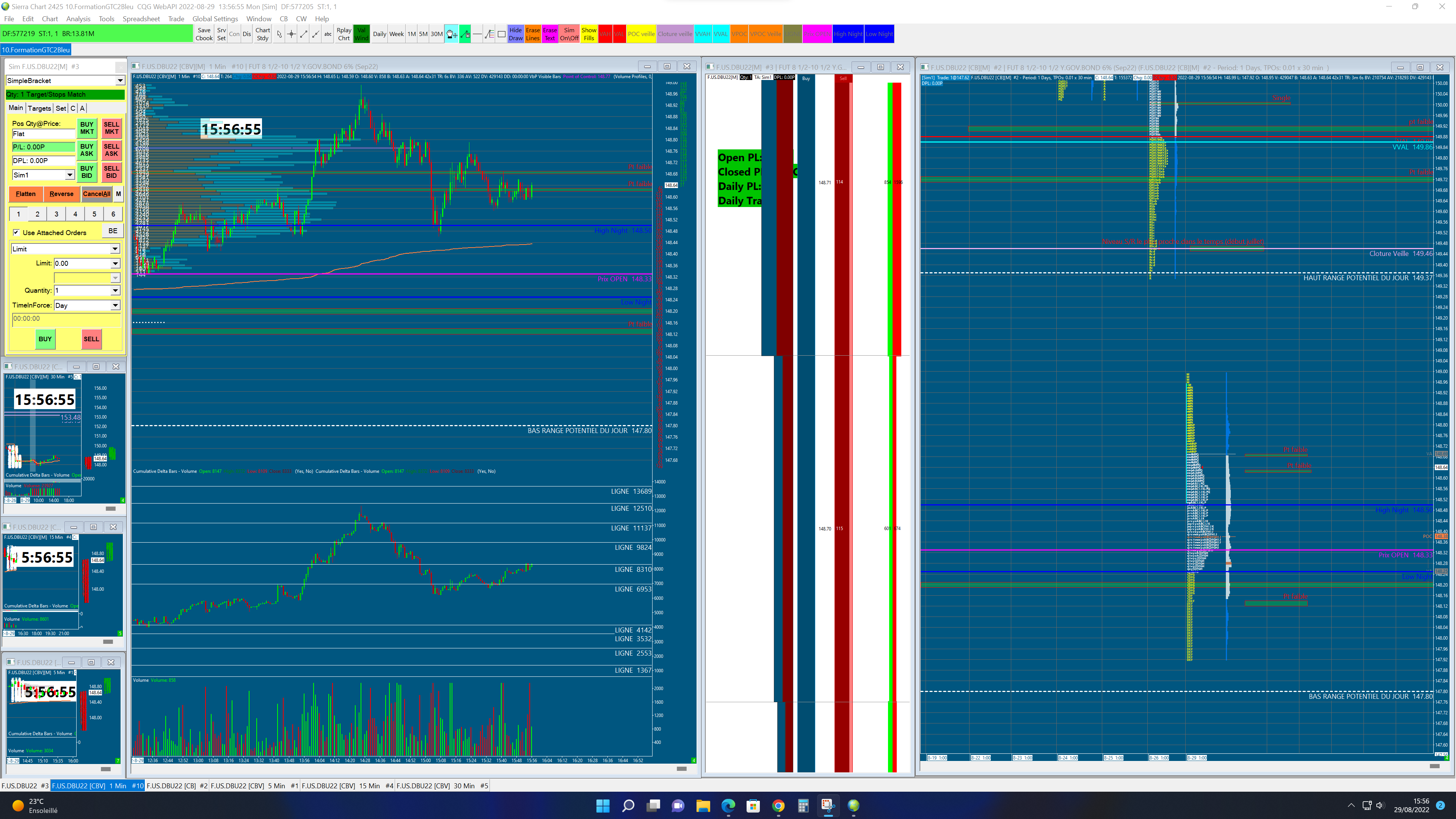The image size is (1456, 819).
Task: Choose the abc text tool
Action: pyautogui.click(x=328, y=35)
